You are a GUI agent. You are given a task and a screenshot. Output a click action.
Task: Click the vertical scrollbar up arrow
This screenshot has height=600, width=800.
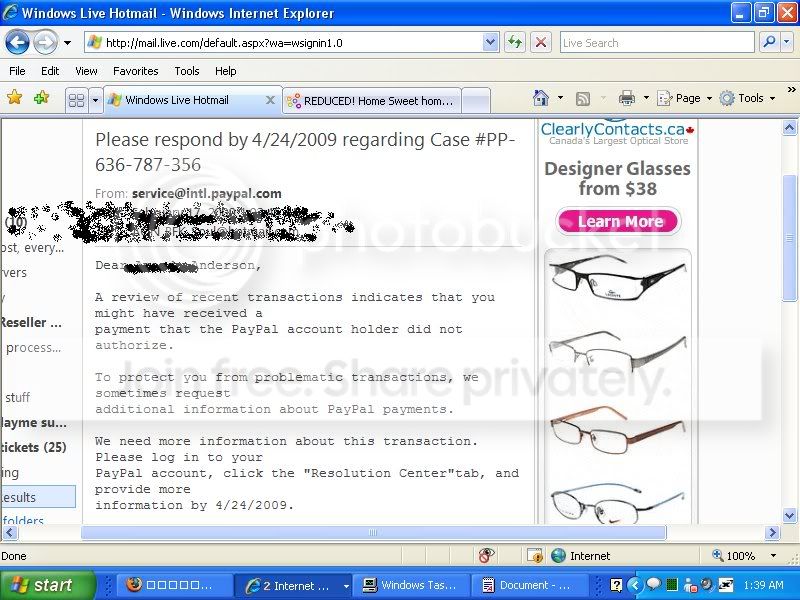pyautogui.click(x=789, y=128)
